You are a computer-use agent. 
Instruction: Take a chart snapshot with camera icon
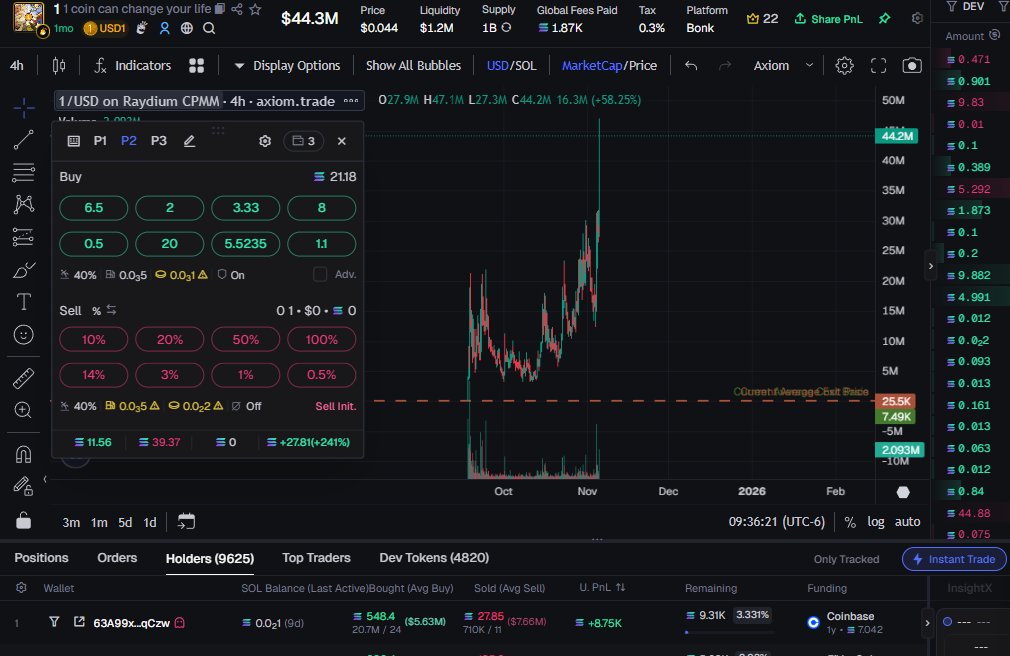click(x=911, y=66)
